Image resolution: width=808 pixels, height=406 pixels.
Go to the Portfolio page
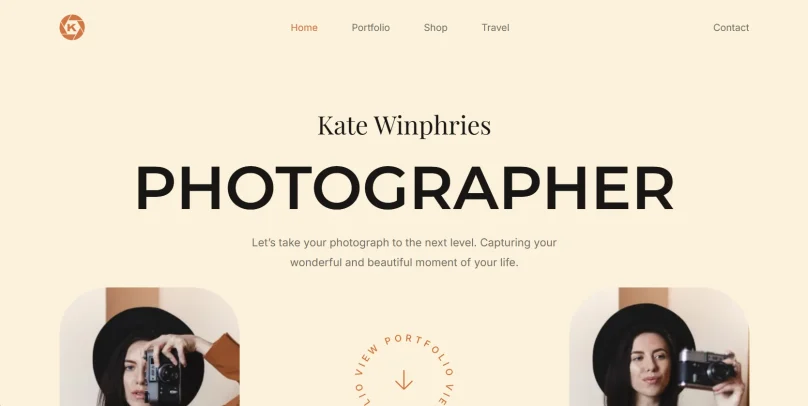tap(371, 28)
